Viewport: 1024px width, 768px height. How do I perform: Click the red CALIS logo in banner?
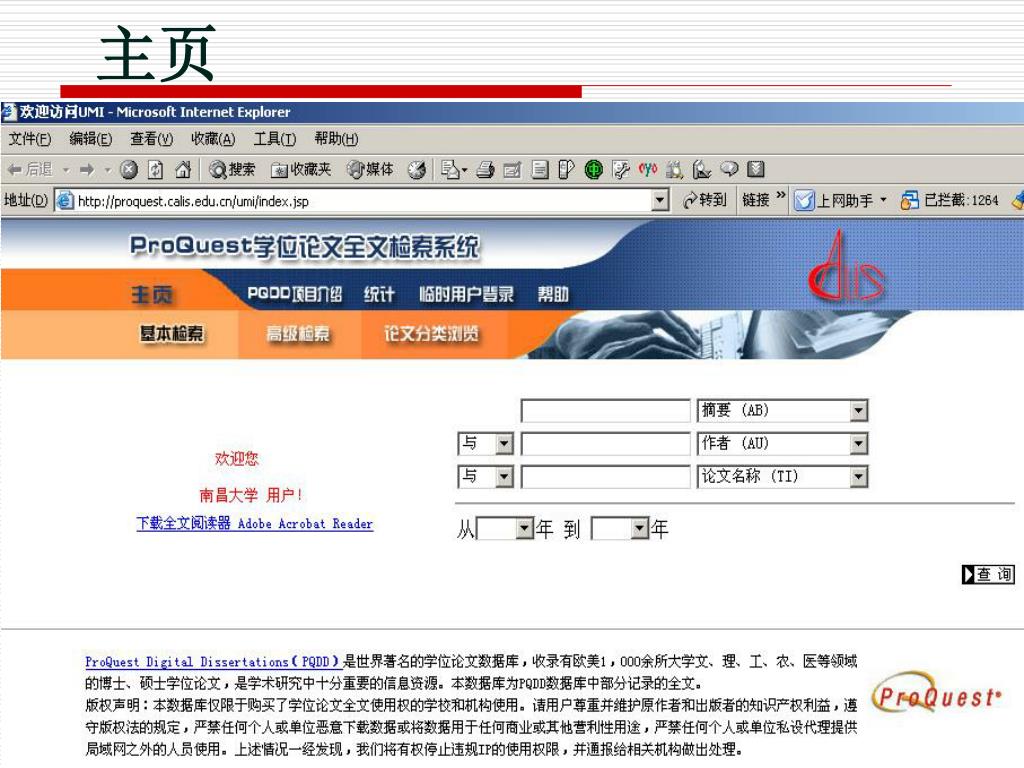coord(846,266)
